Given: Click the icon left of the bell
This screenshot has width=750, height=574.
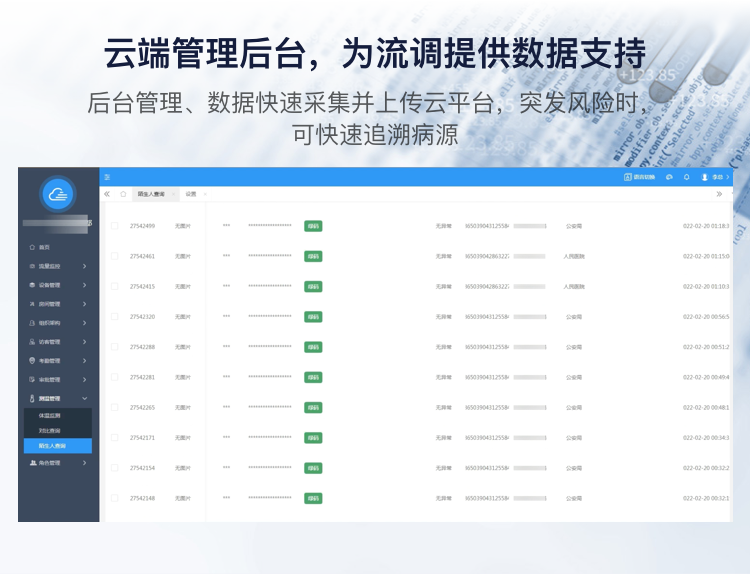Looking at the screenshot, I should point(669,177).
